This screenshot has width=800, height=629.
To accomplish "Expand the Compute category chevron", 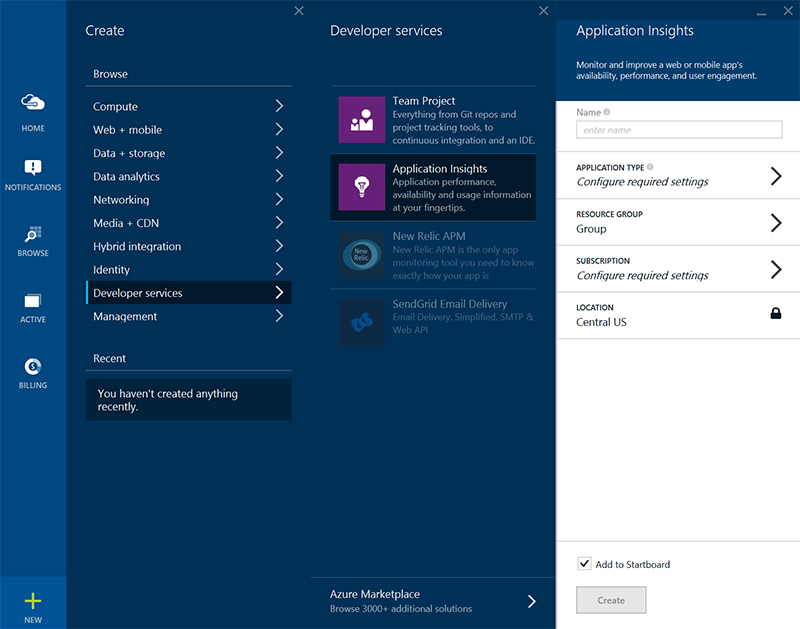I will pos(279,106).
